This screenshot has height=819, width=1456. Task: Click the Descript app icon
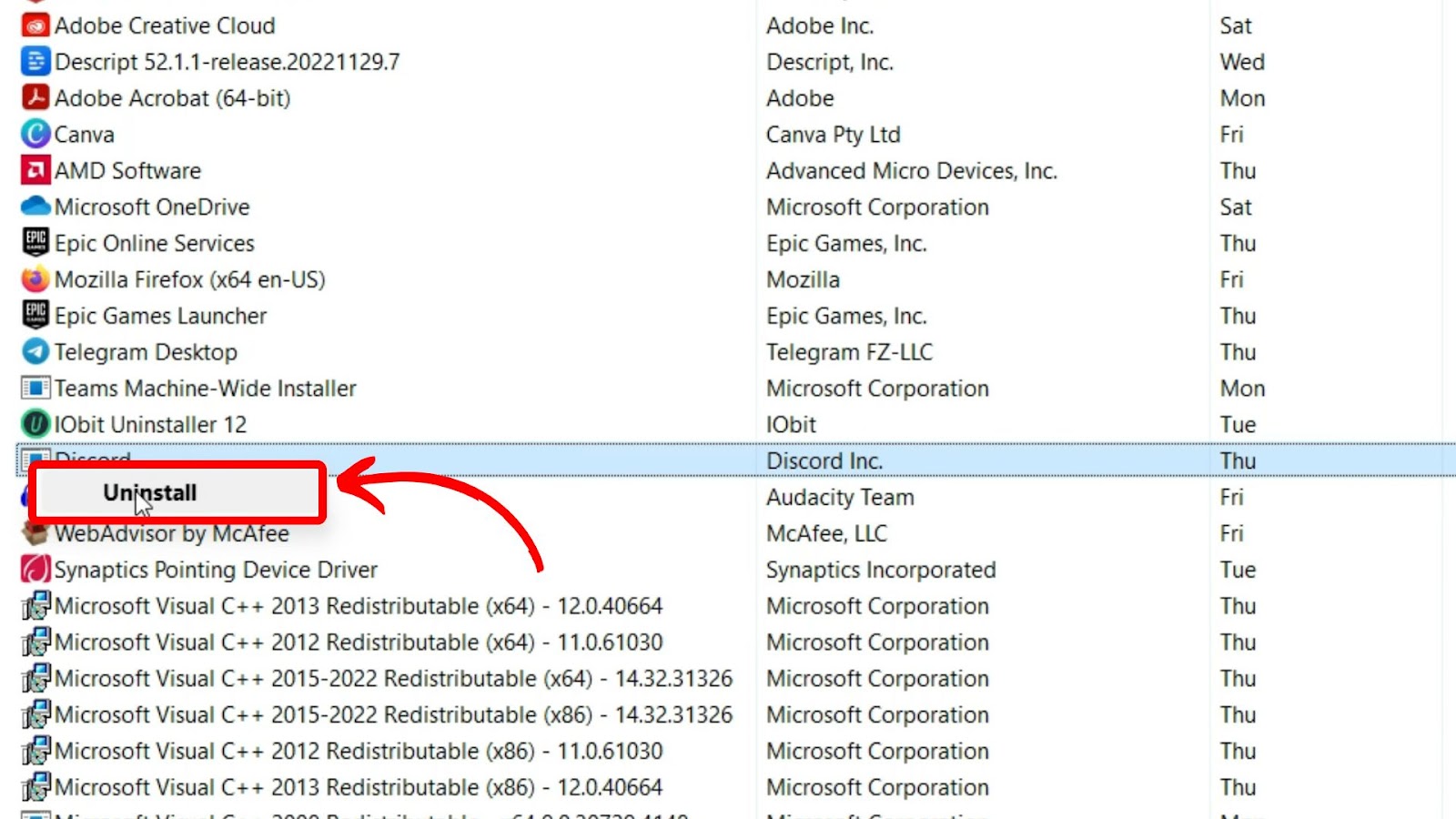pyautogui.click(x=35, y=62)
